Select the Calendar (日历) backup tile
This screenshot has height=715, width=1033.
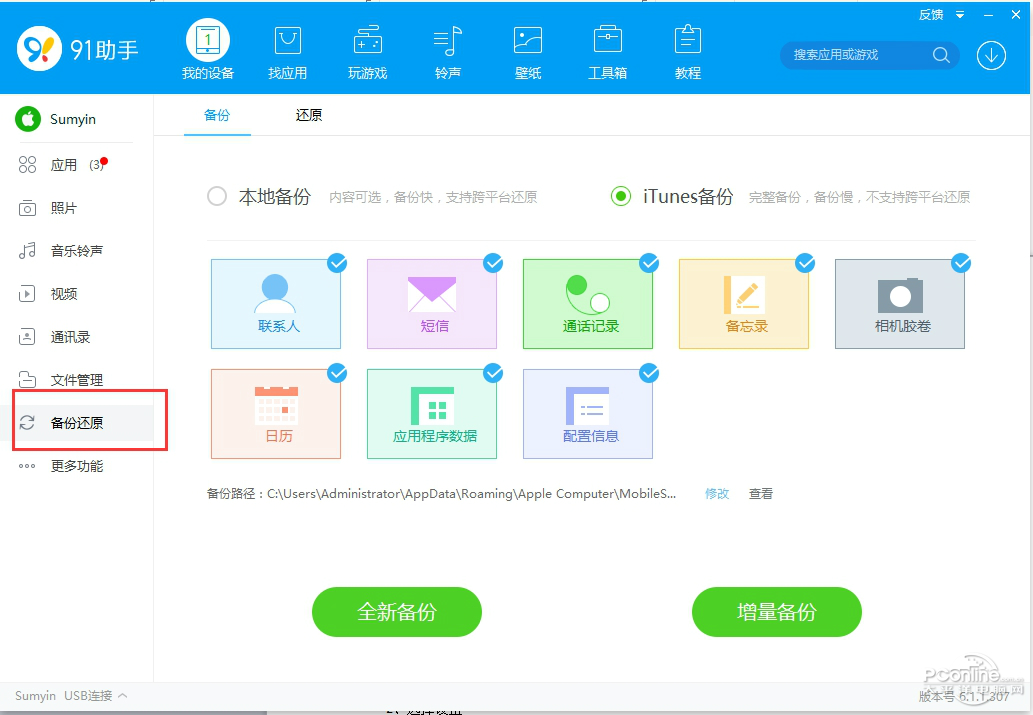point(275,414)
